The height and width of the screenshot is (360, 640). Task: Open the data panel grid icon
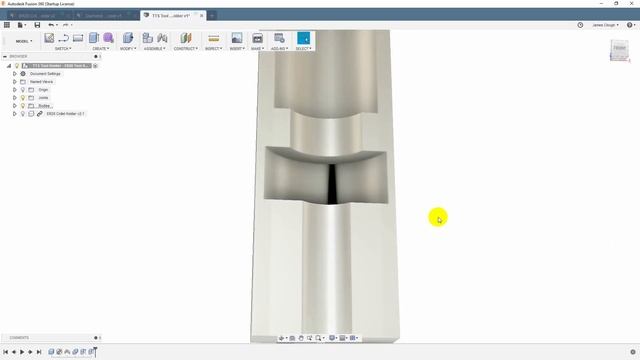[7, 25]
